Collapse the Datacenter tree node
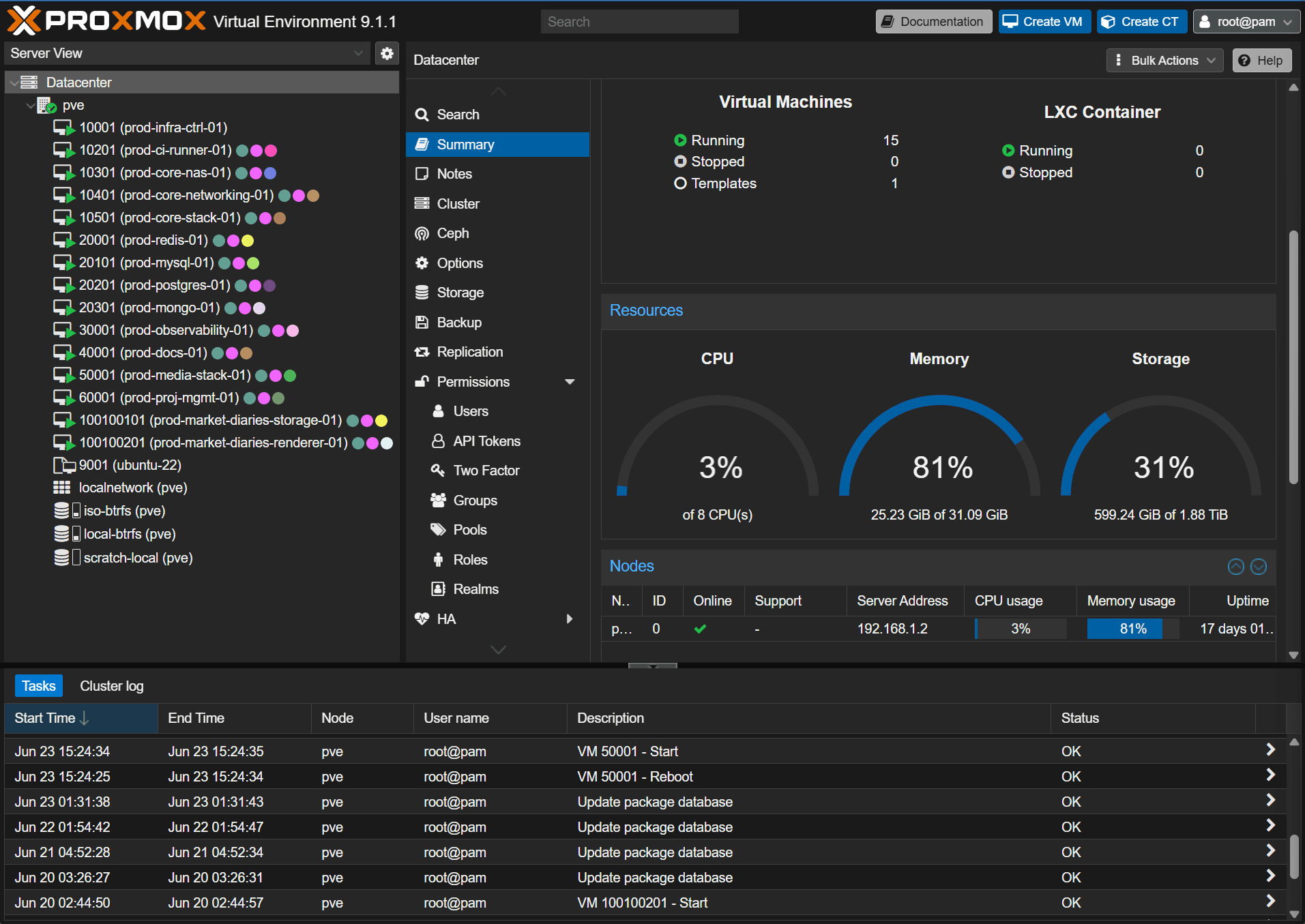1305x924 pixels. 14,83
